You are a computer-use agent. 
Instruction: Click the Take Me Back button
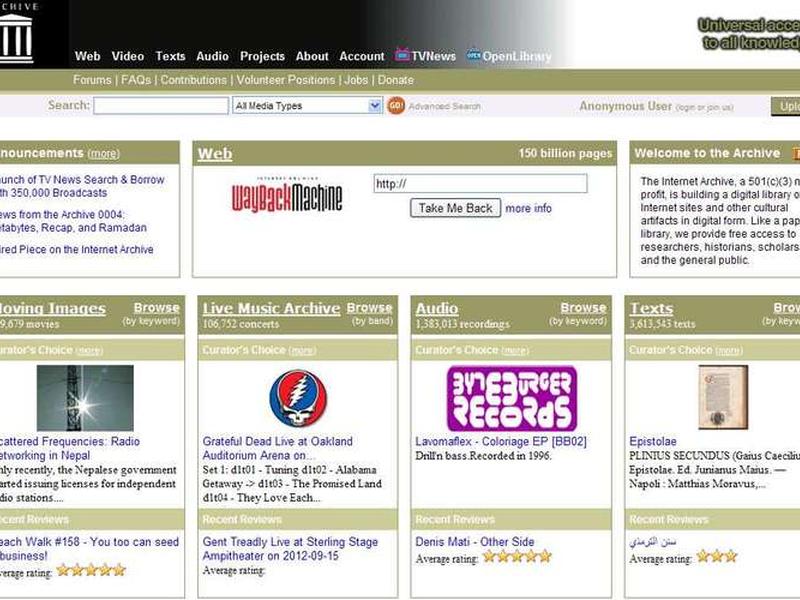456,208
